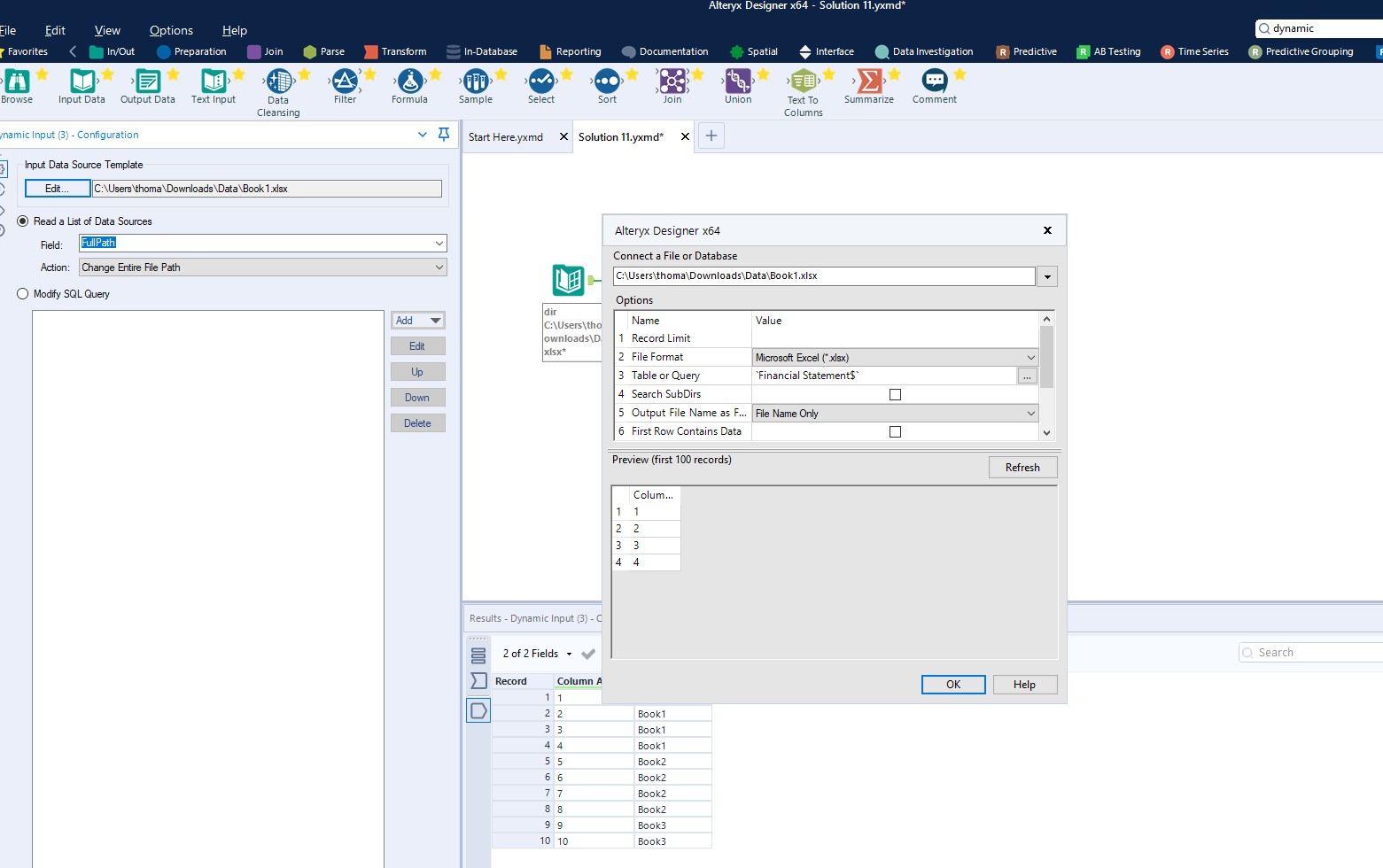
Task: Select the Sort tool icon
Action: click(x=607, y=81)
